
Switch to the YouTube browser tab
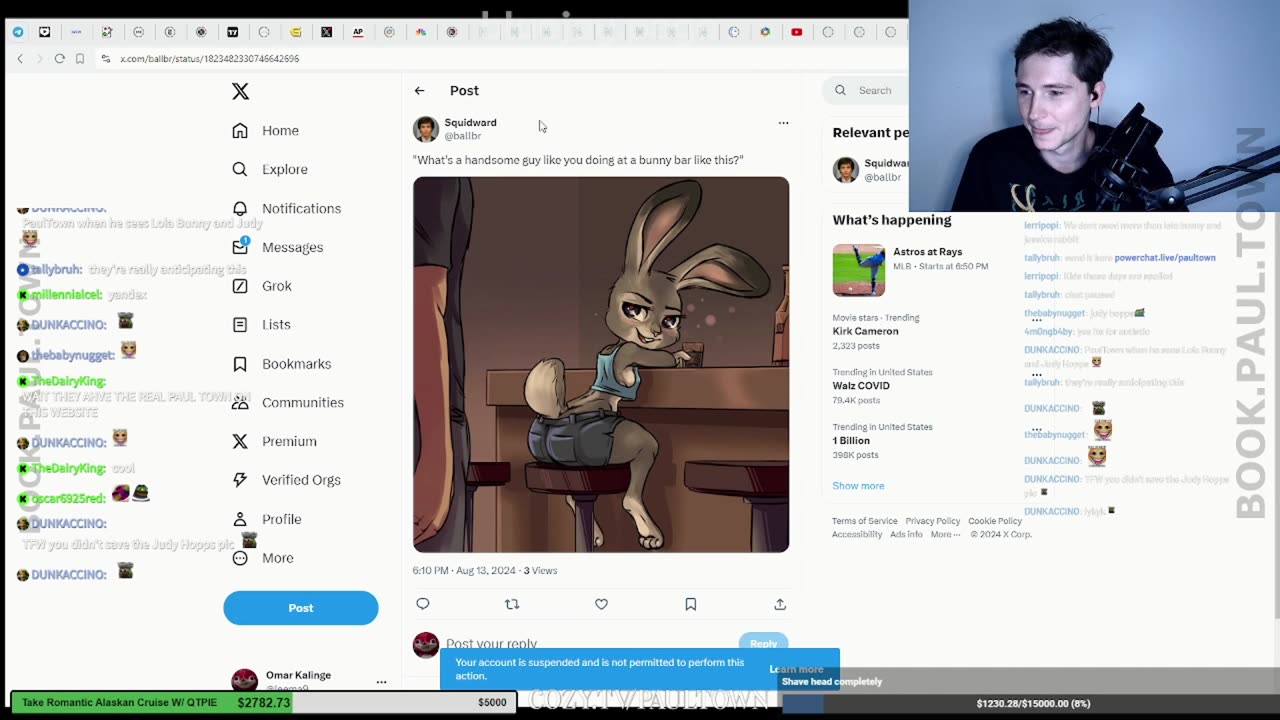coord(797,32)
